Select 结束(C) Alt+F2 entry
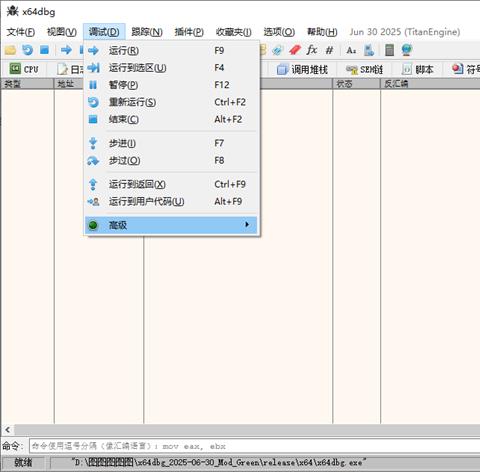 [x=171, y=119]
